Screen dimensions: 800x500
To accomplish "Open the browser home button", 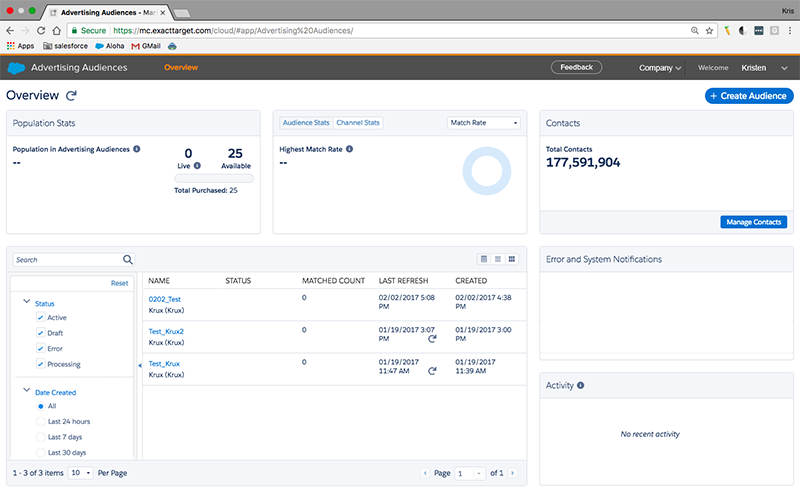I will pyautogui.click(x=57, y=31).
